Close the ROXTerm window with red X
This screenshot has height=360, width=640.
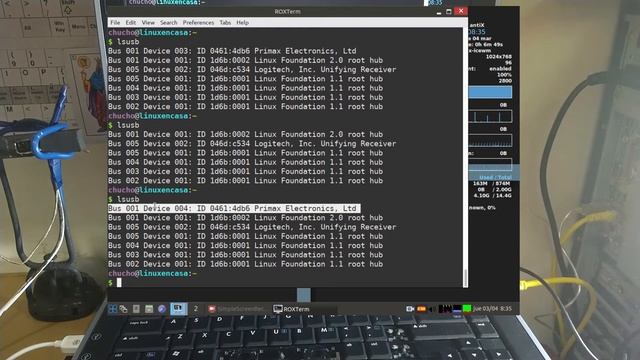(x=461, y=11)
